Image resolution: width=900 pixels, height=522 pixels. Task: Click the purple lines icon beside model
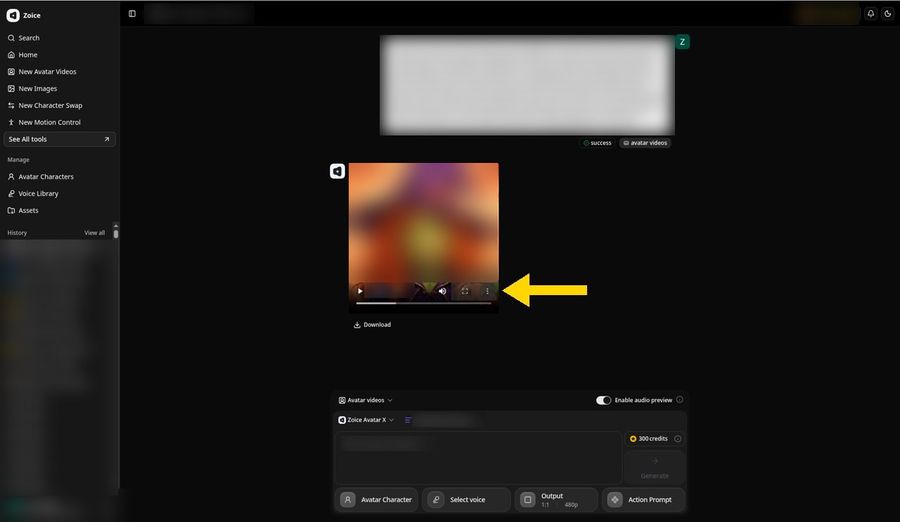pos(408,420)
